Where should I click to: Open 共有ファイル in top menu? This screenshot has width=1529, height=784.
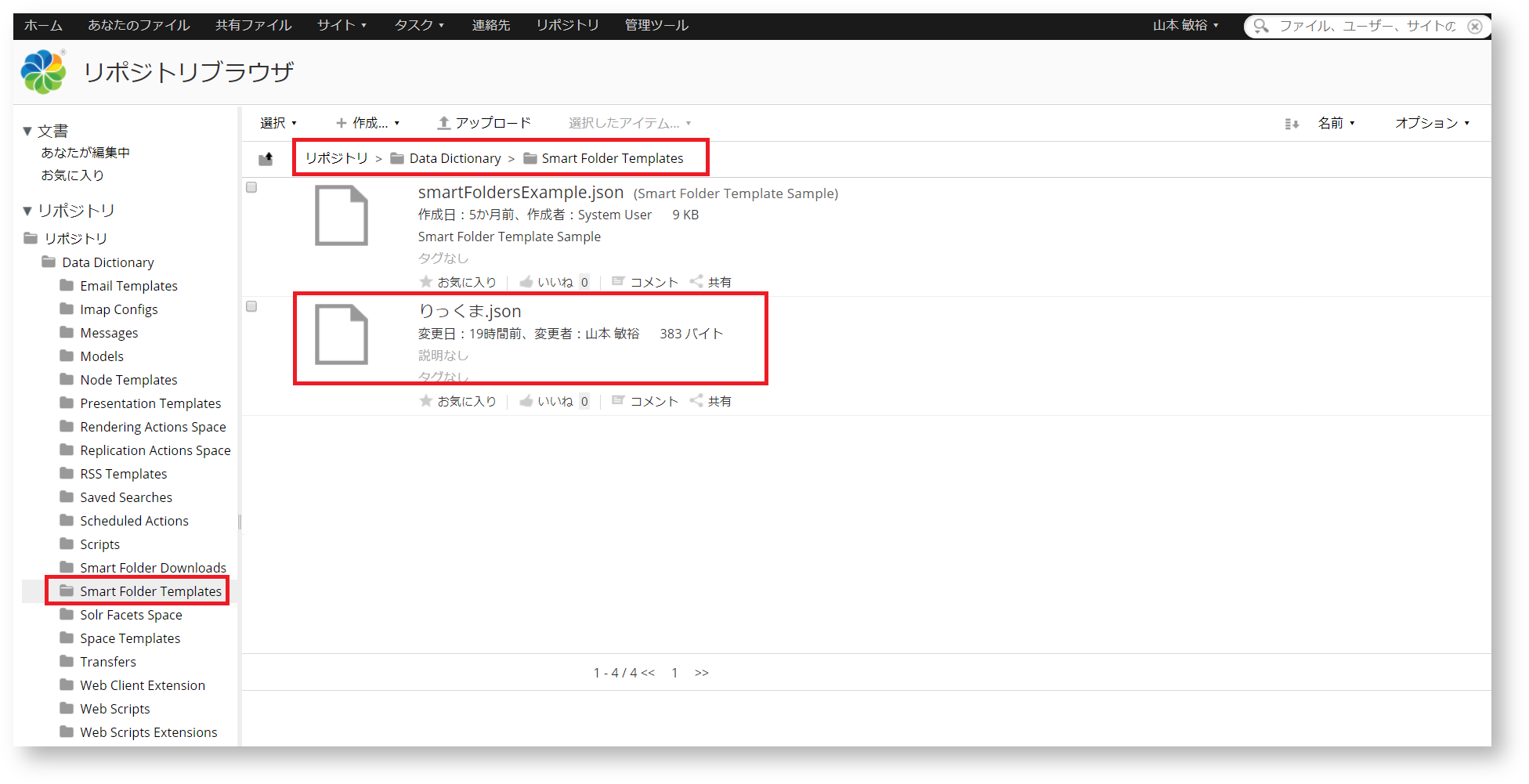click(x=254, y=25)
